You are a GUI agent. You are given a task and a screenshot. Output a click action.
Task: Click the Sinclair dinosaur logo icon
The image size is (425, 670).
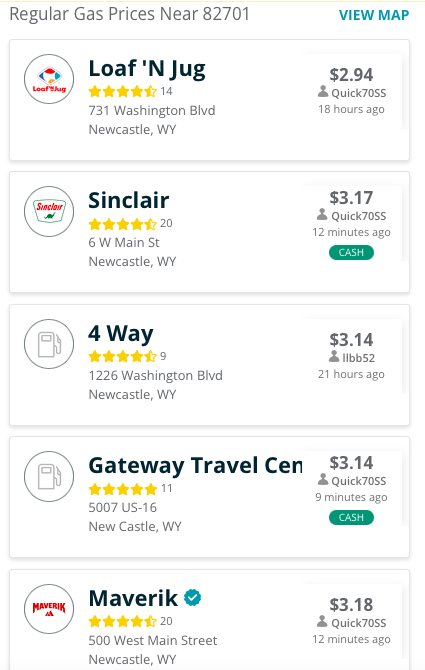click(x=49, y=212)
